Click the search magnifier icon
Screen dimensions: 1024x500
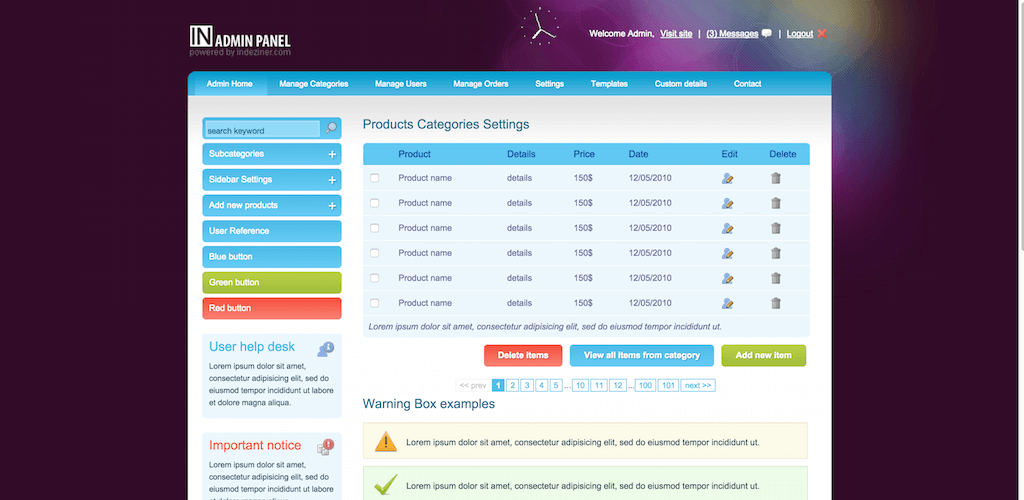point(331,128)
